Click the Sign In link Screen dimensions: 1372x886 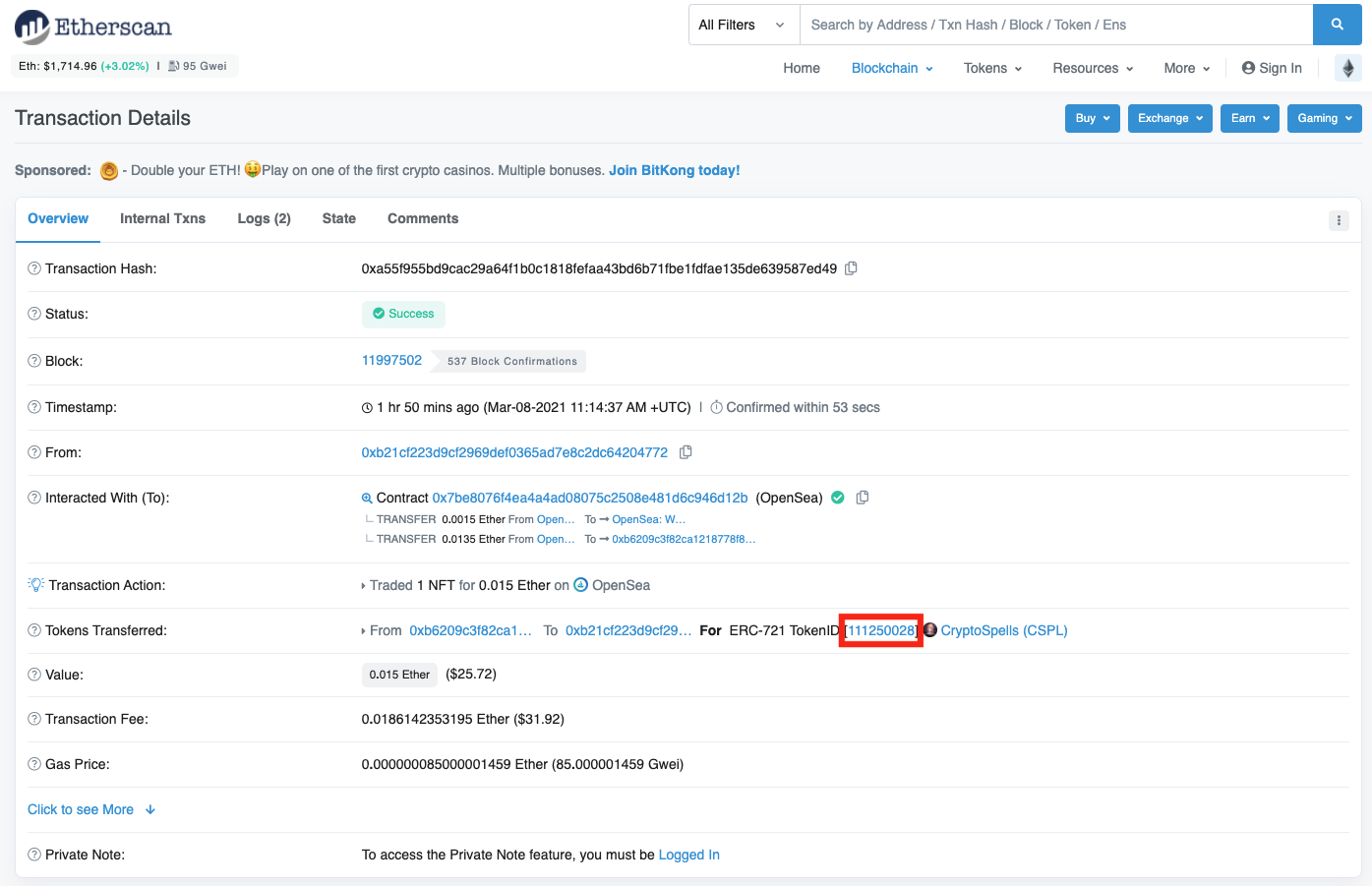1272,68
